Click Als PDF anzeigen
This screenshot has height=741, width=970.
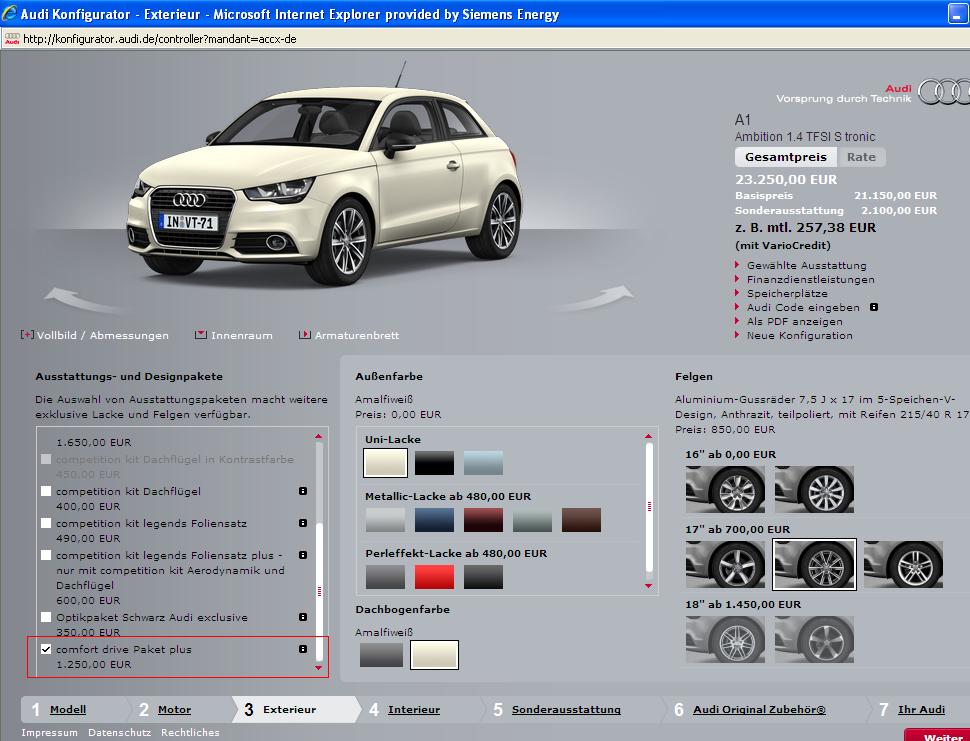click(x=794, y=322)
